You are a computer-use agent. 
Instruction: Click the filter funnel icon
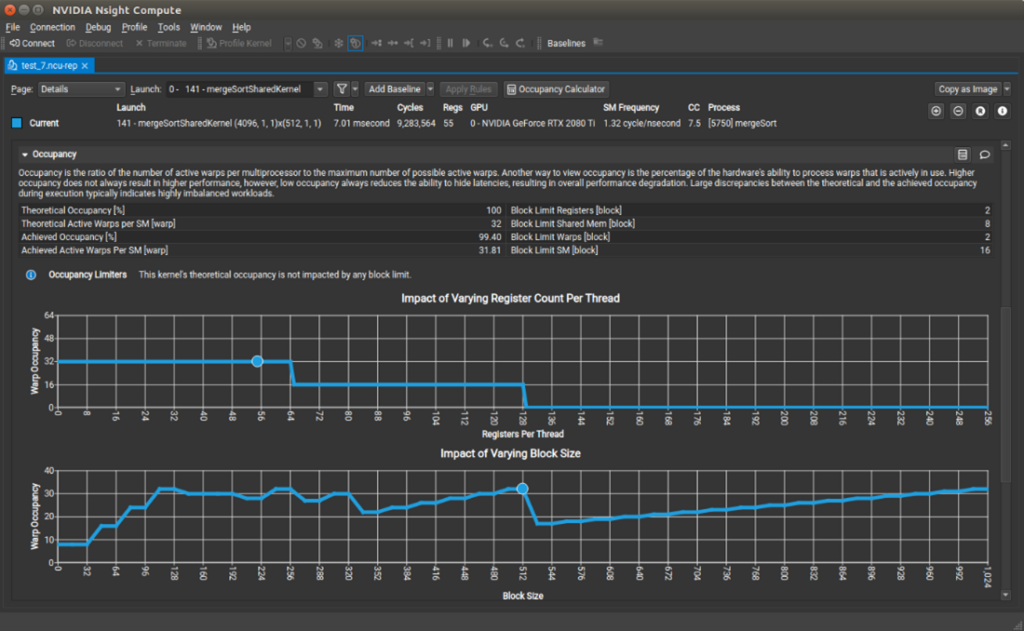click(x=342, y=89)
